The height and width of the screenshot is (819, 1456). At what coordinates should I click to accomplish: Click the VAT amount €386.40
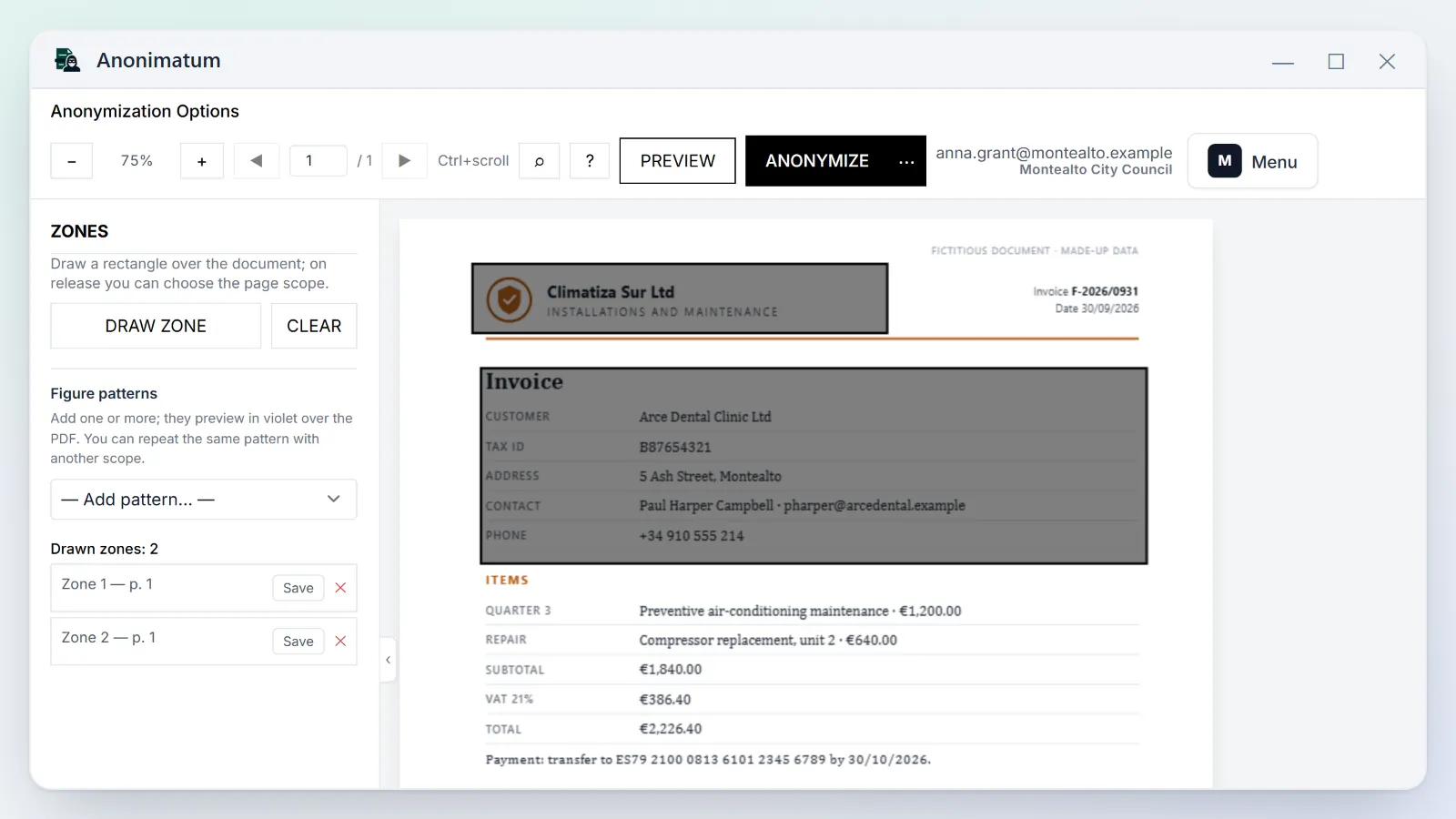[x=665, y=700]
